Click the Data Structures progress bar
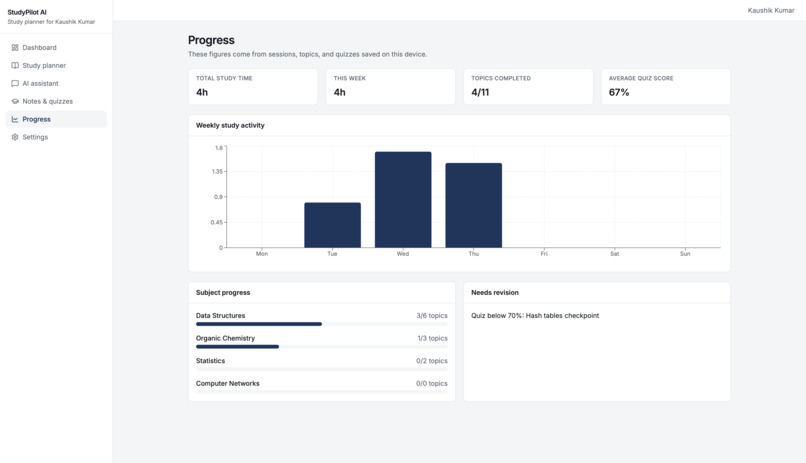The height and width of the screenshot is (463, 806). coord(322,324)
